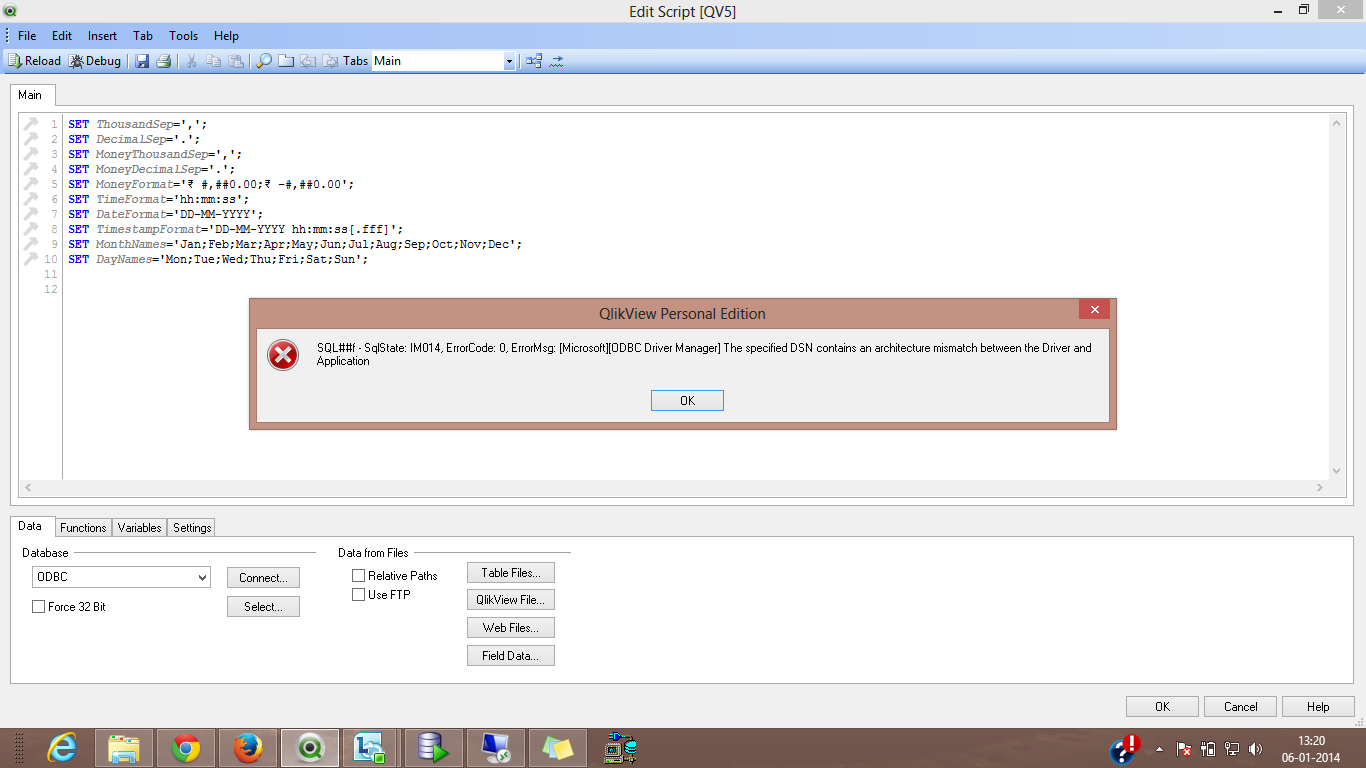Click the volume speaker tray icon
The height and width of the screenshot is (768, 1366).
[1255, 748]
